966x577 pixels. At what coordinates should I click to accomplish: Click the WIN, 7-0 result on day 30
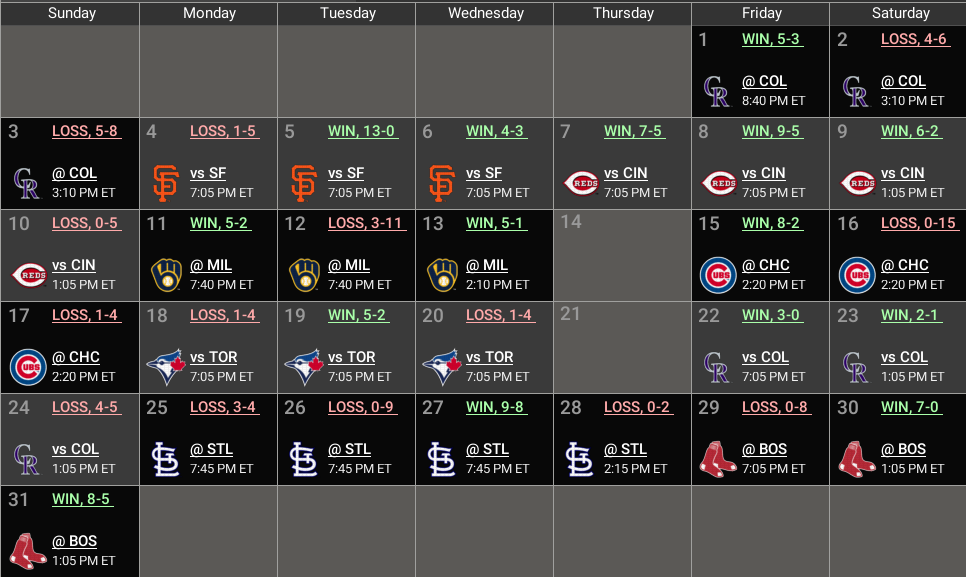(x=909, y=407)
